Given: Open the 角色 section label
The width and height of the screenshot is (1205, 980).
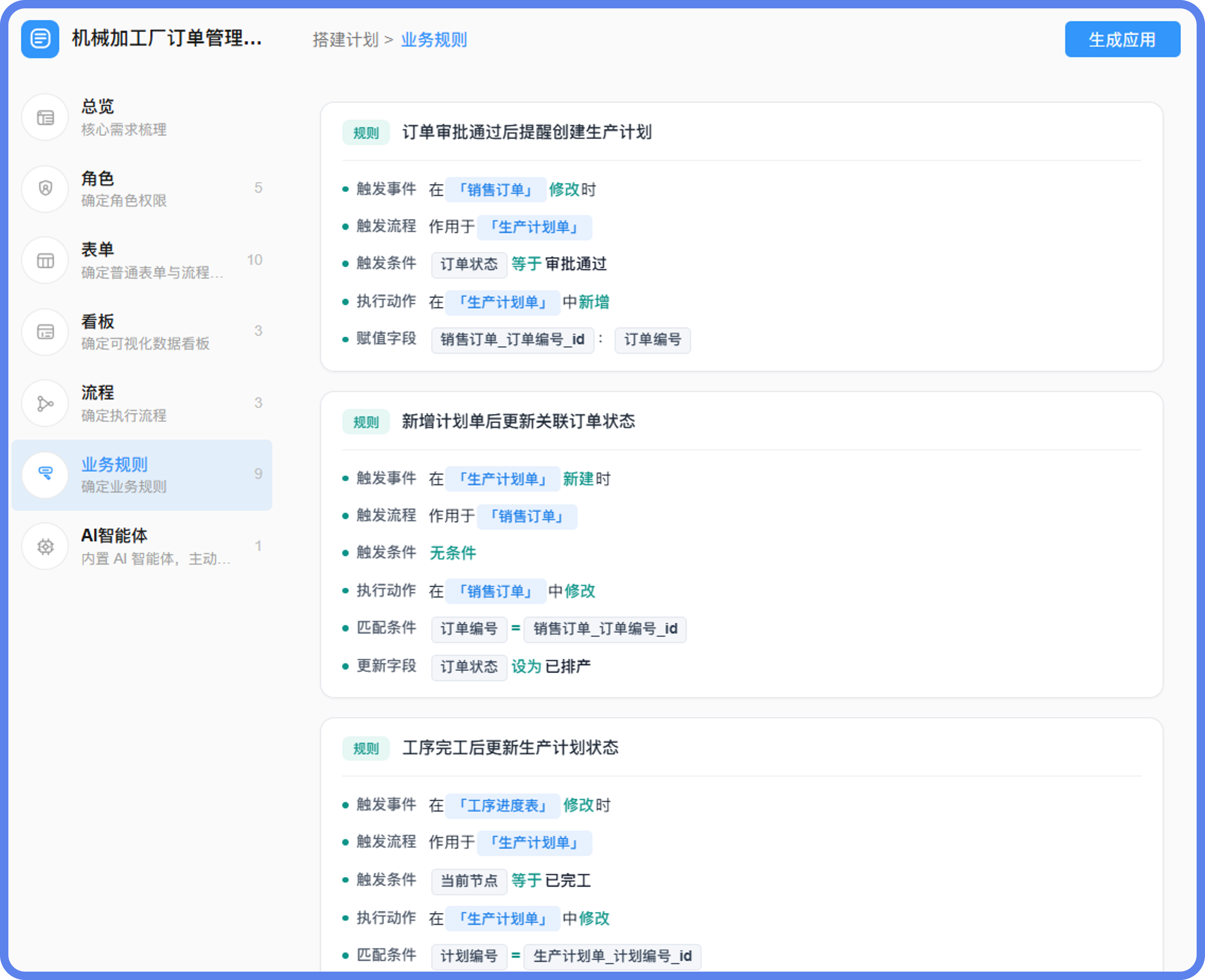Looking at the screenshot, I should (x=97, y=178).
